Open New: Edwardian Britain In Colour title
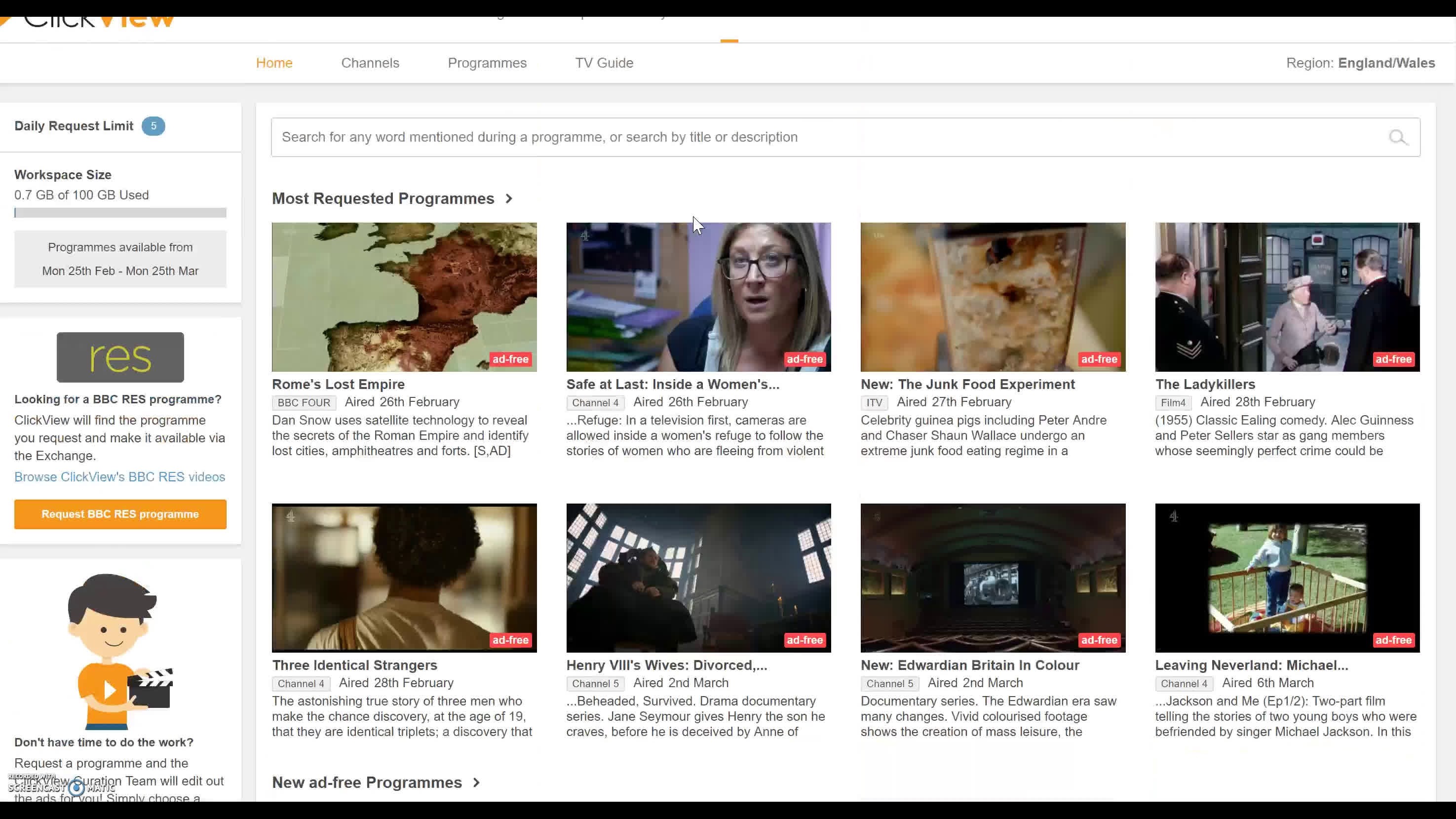 [x=970, y=665]
